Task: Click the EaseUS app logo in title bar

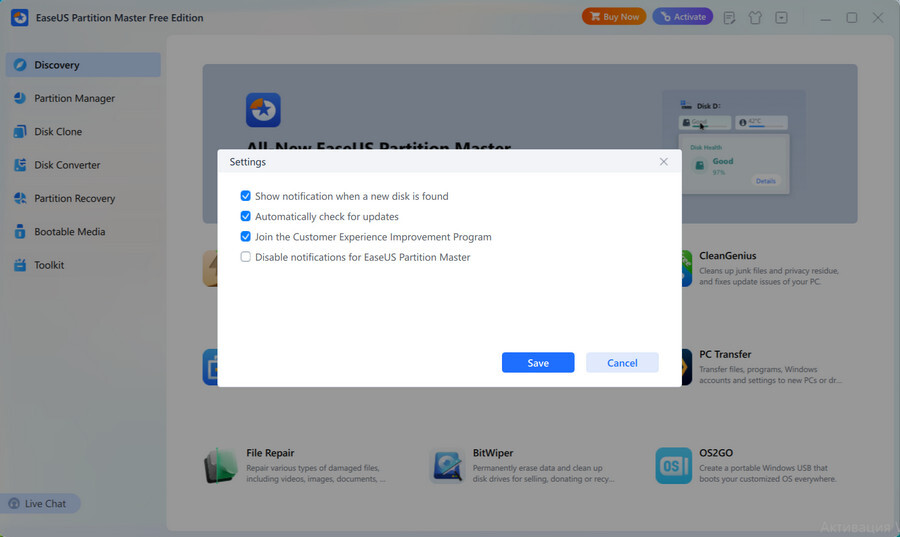Action: [20, 18]
